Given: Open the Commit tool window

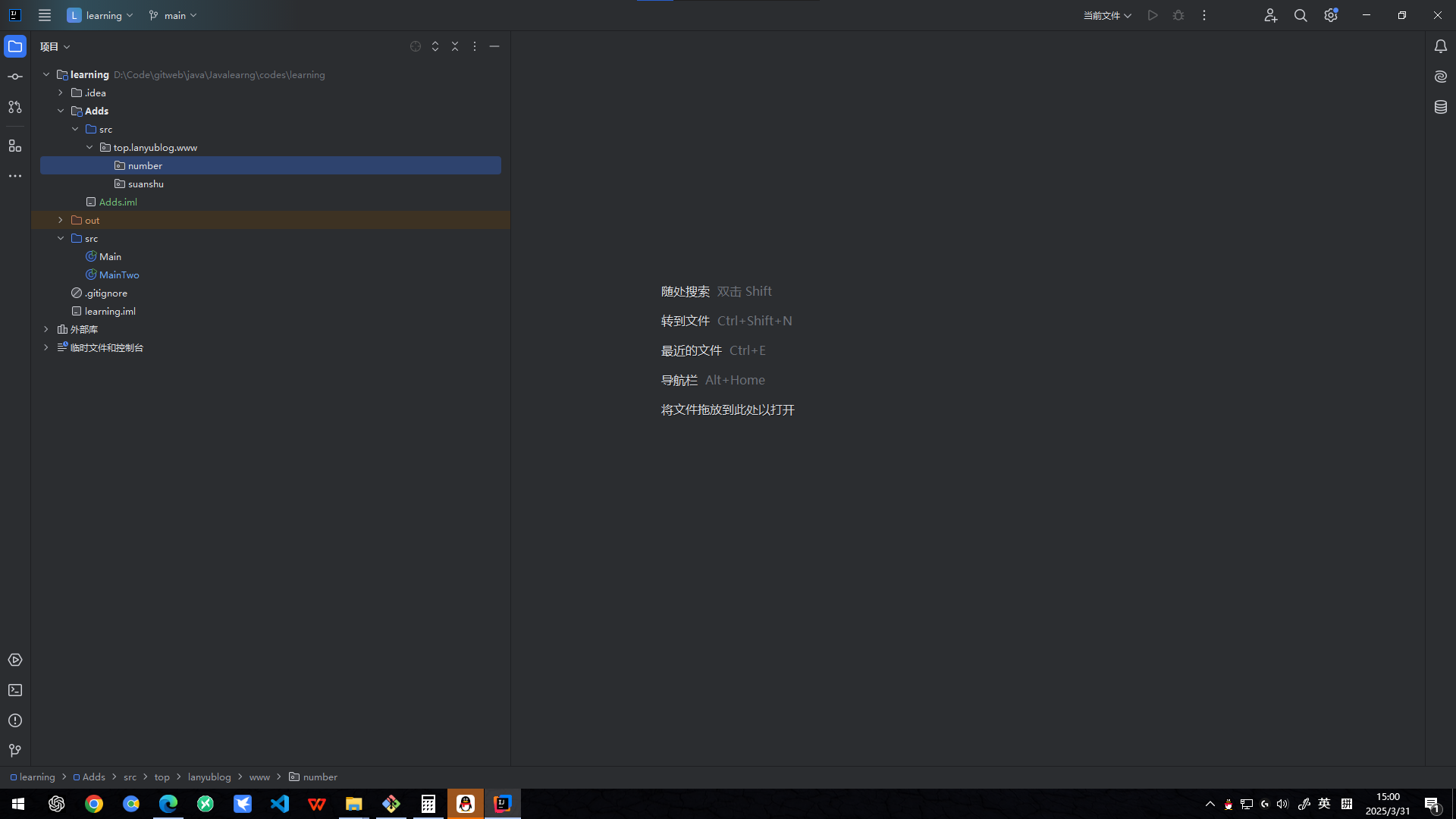Looking at the screenshot, I should point(15,77).
